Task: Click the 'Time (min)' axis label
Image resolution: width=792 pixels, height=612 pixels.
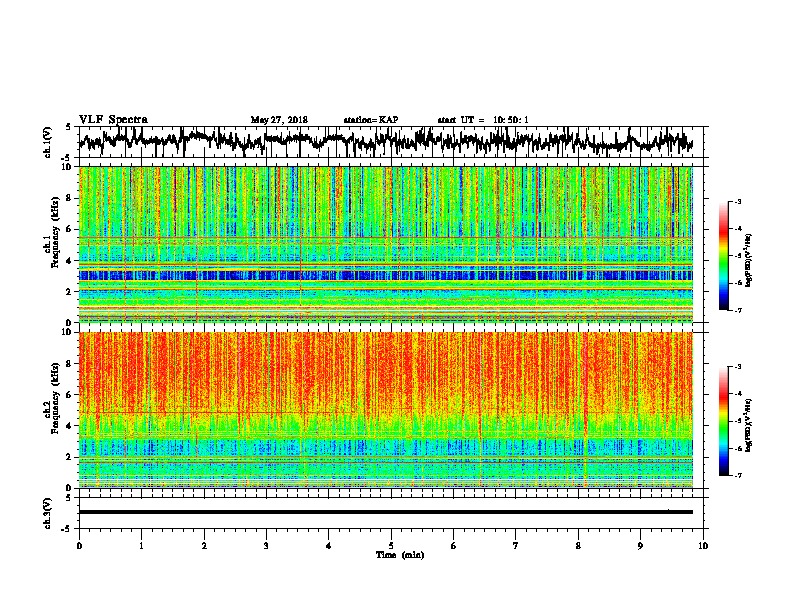Action: pyautogui.click(x=400, y=555)
